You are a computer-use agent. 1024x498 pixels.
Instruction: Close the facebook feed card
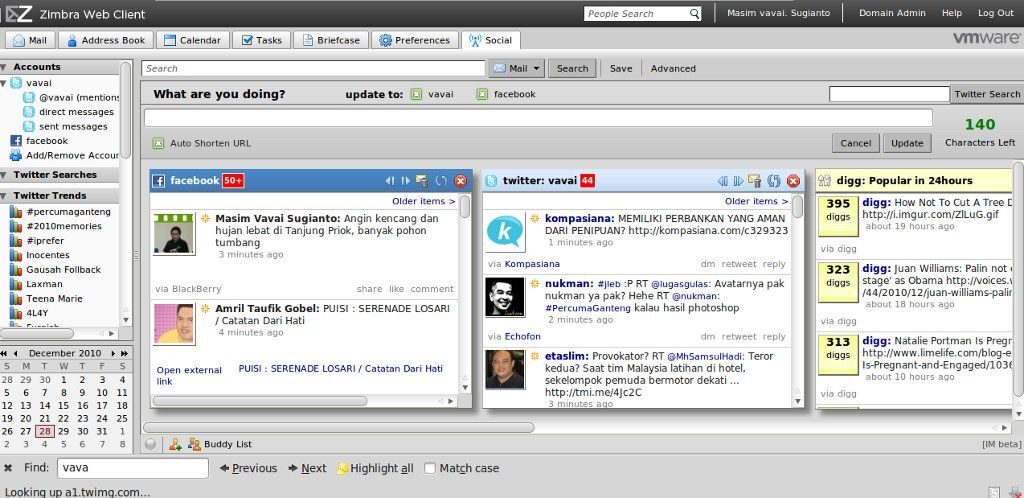[460, 181]
